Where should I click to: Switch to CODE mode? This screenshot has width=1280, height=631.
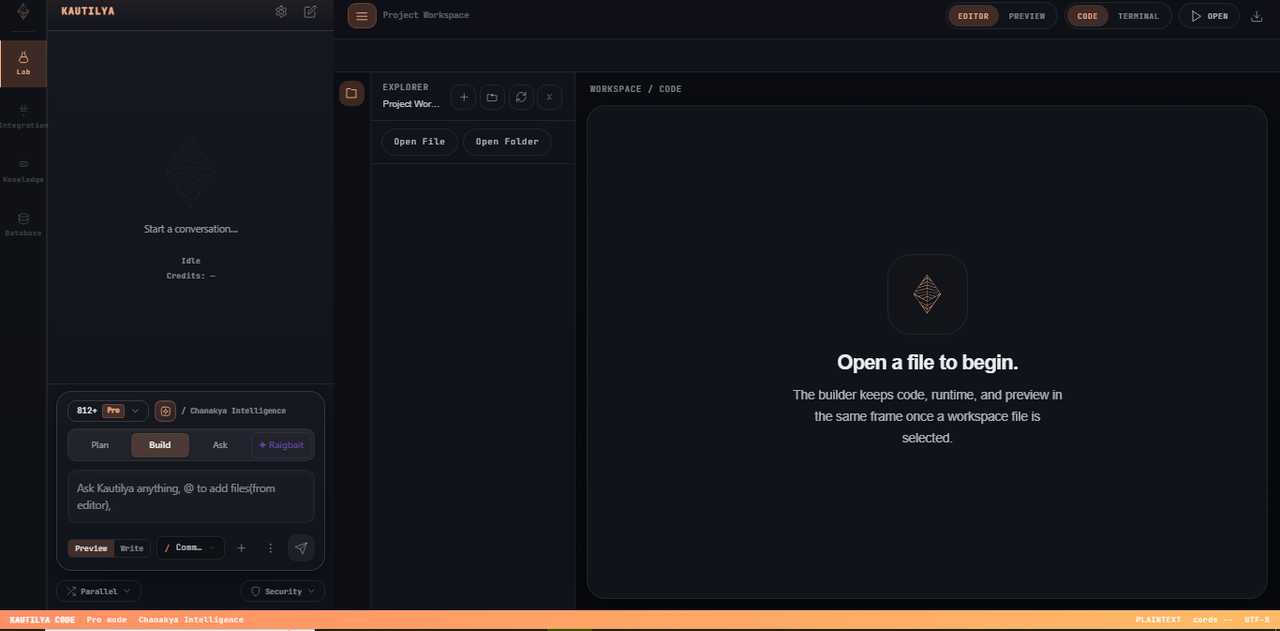pyautogui.click(x=1087, y=16)
